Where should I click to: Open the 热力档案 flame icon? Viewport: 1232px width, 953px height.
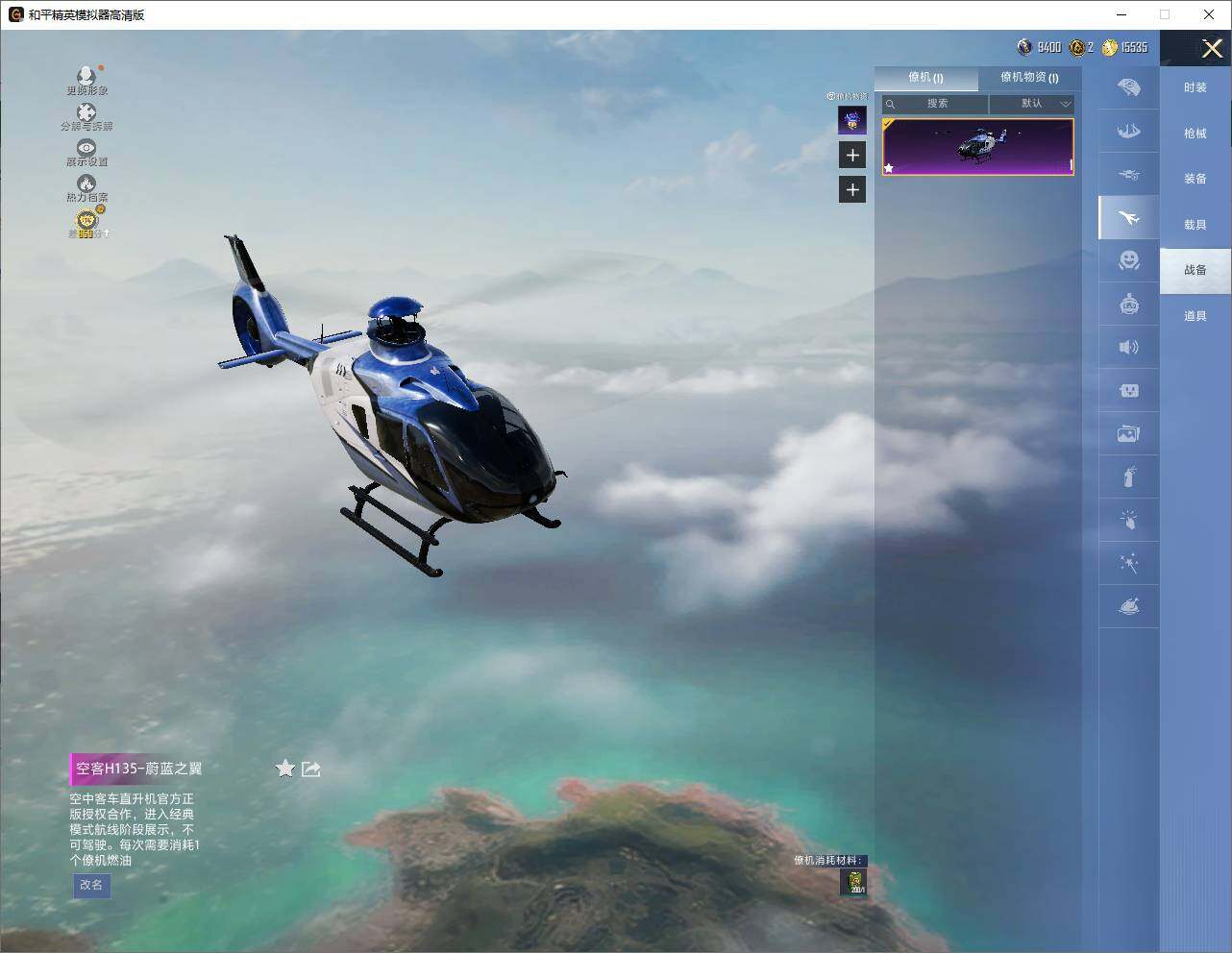click(86, 183)
